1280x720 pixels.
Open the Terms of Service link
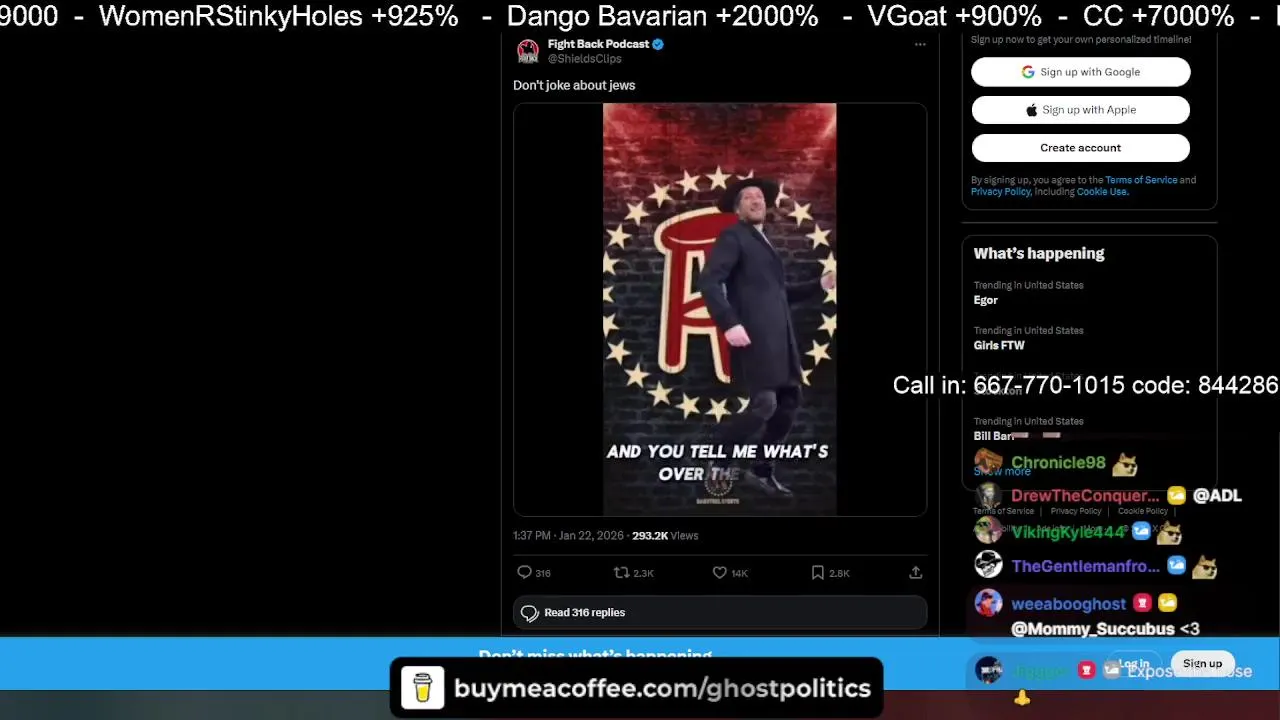tap(1141, 180)
